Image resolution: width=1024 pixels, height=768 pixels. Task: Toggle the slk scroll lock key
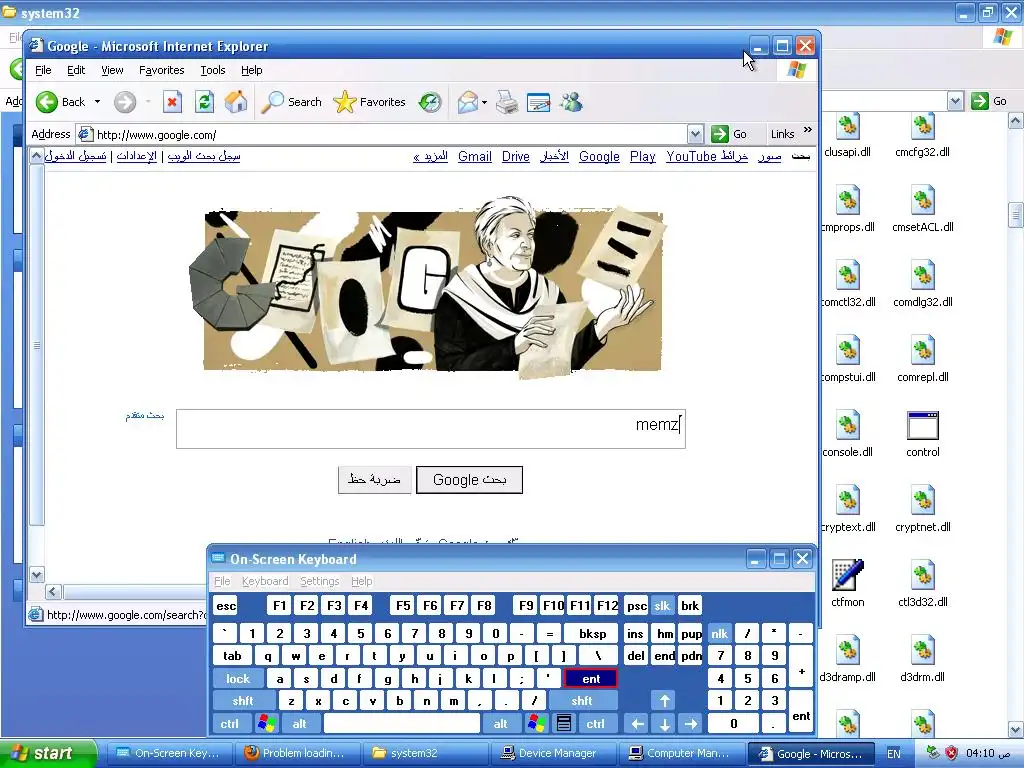(x=662, y=605)
